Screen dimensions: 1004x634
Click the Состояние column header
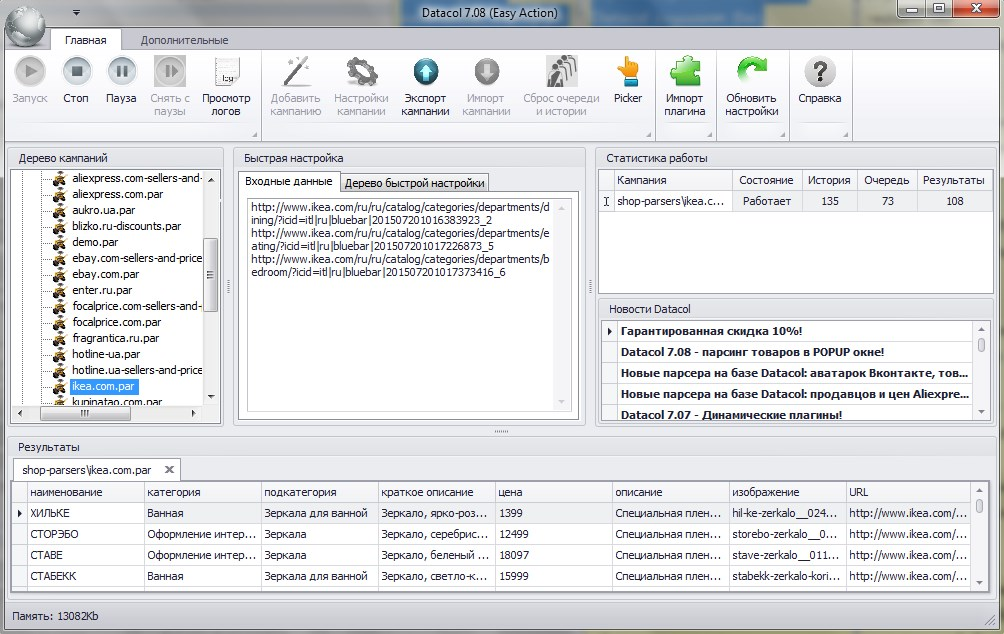(766, 180)
